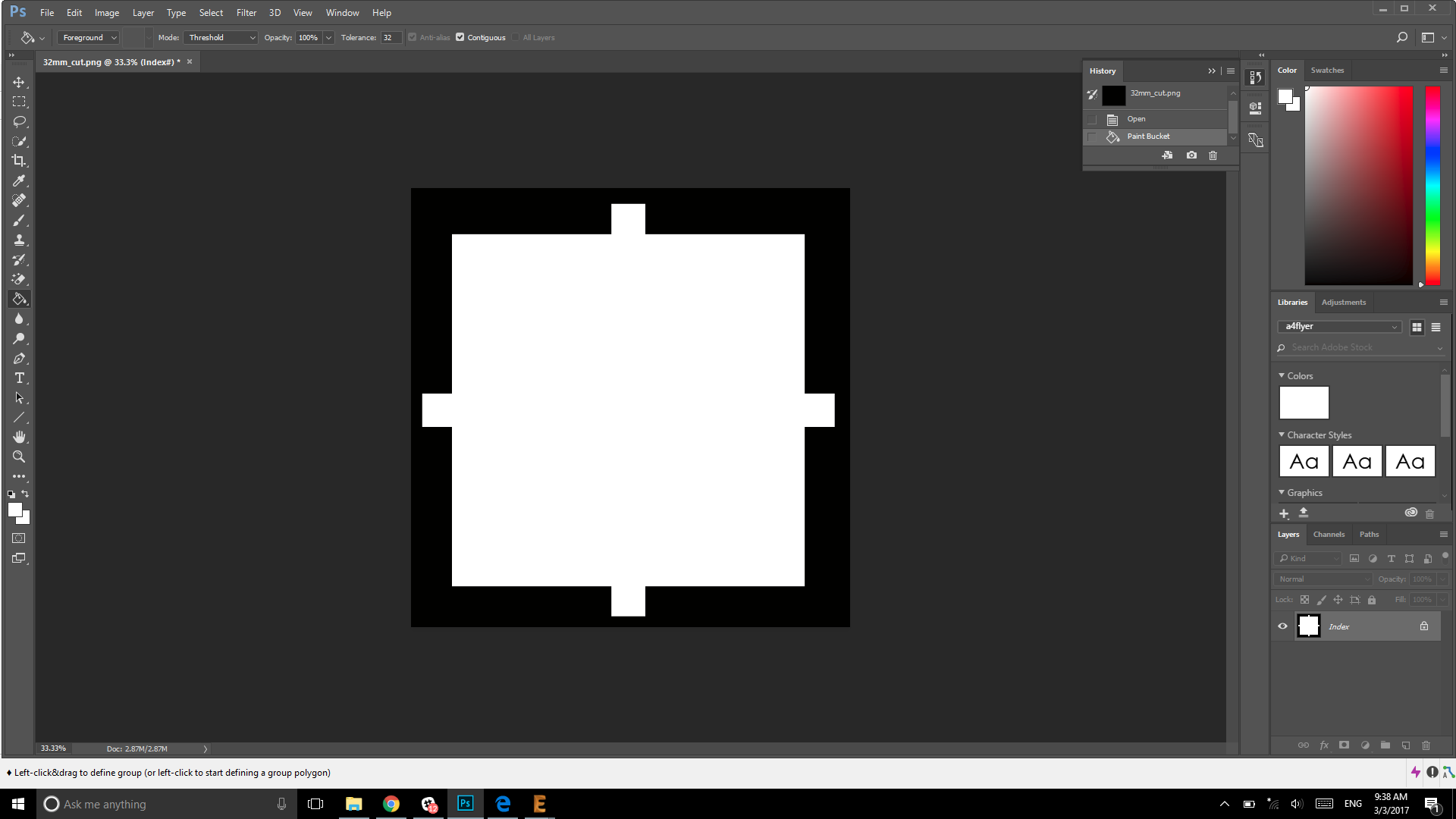This screenshot has height=819, width=1456.
Task: Select the Lasso tool
Action: pyautogui.click(x=19, y=121)
